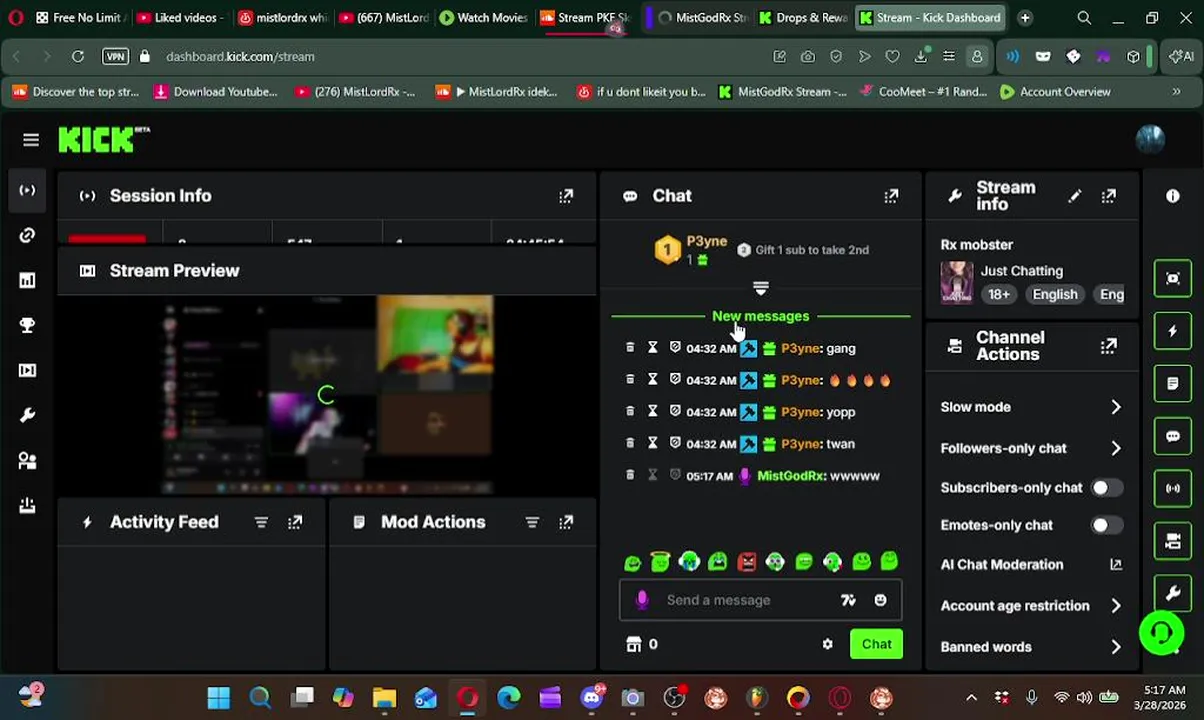
Task: Open the Mod Actions filter menu
Action: click(x=532, y=522)
